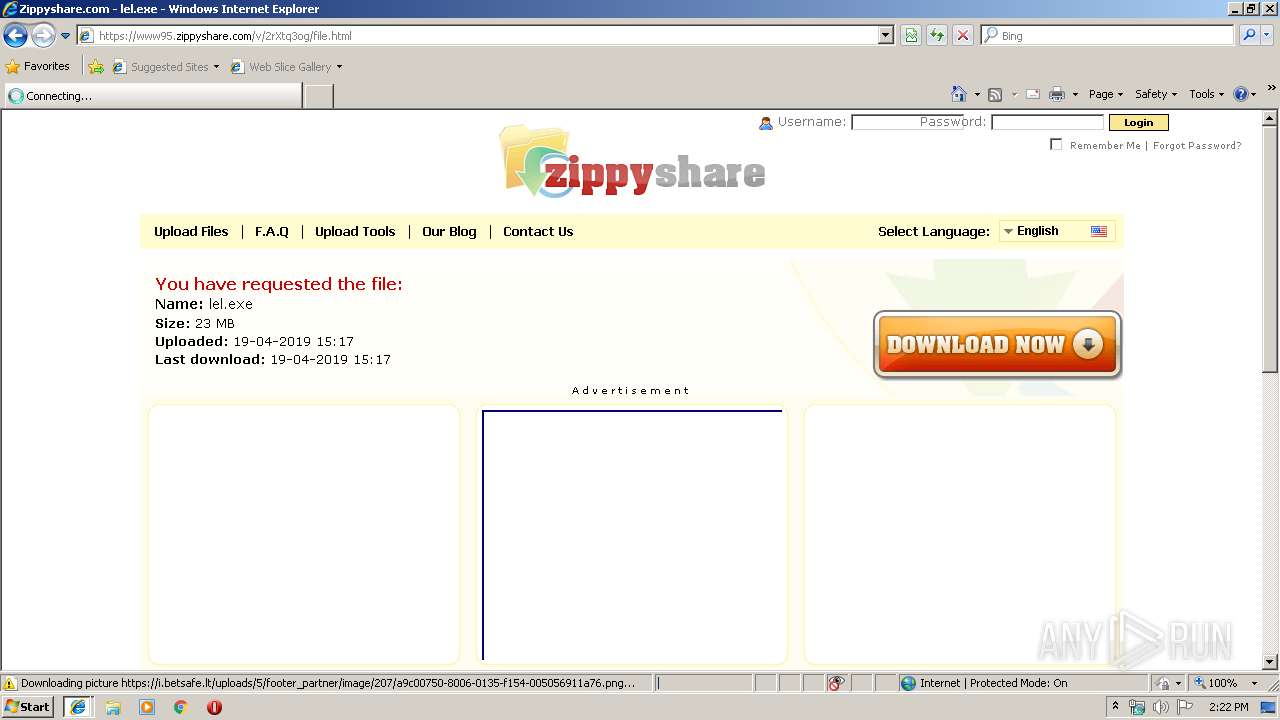1280x720 pixels.
Task: Open the Web Slice Gallery link
Action: click(x=286, y=67)
